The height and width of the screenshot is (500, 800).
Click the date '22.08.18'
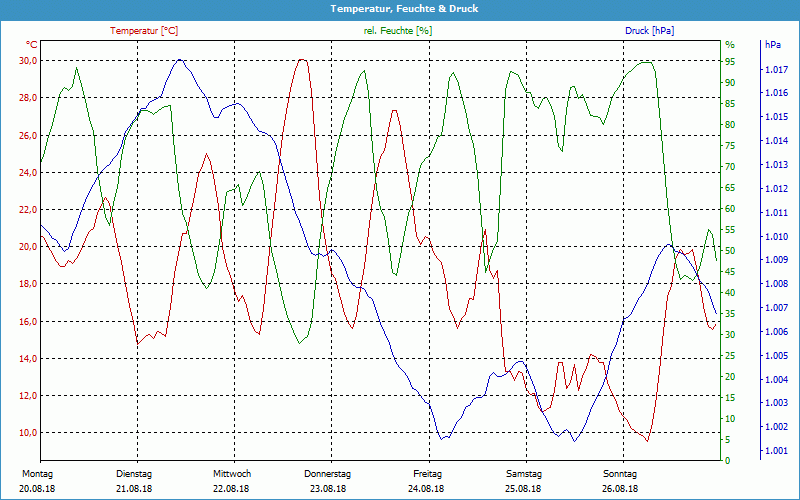pyautogui.click(x=231, y=489)
